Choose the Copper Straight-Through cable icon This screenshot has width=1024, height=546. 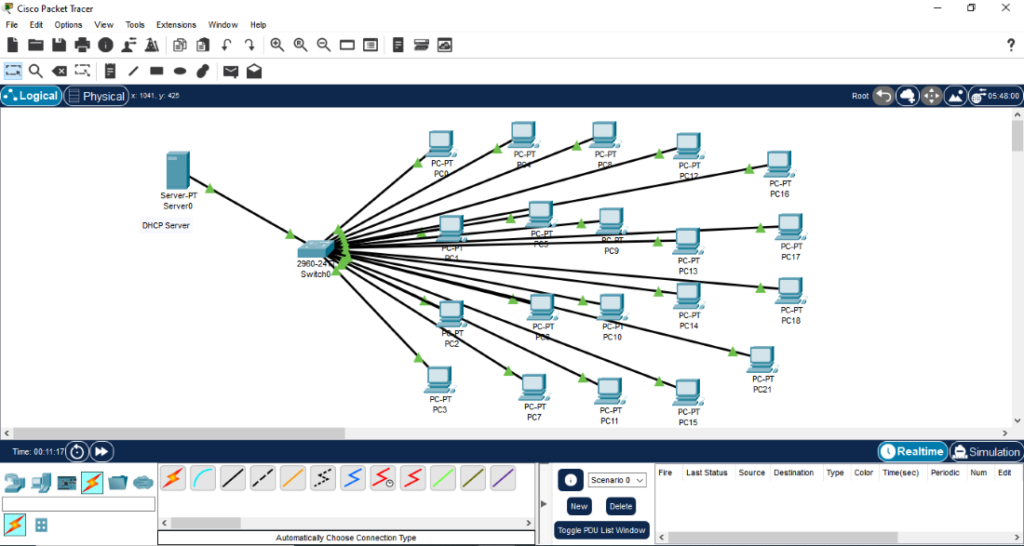coord(233,479)
